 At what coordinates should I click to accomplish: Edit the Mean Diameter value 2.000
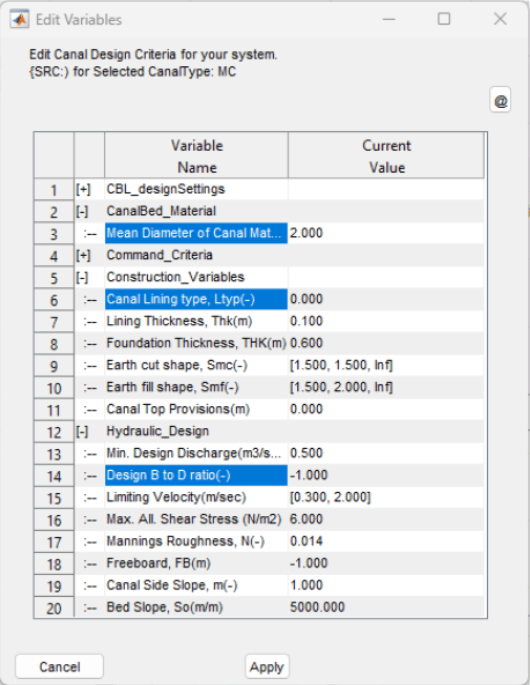click(386, 233)
